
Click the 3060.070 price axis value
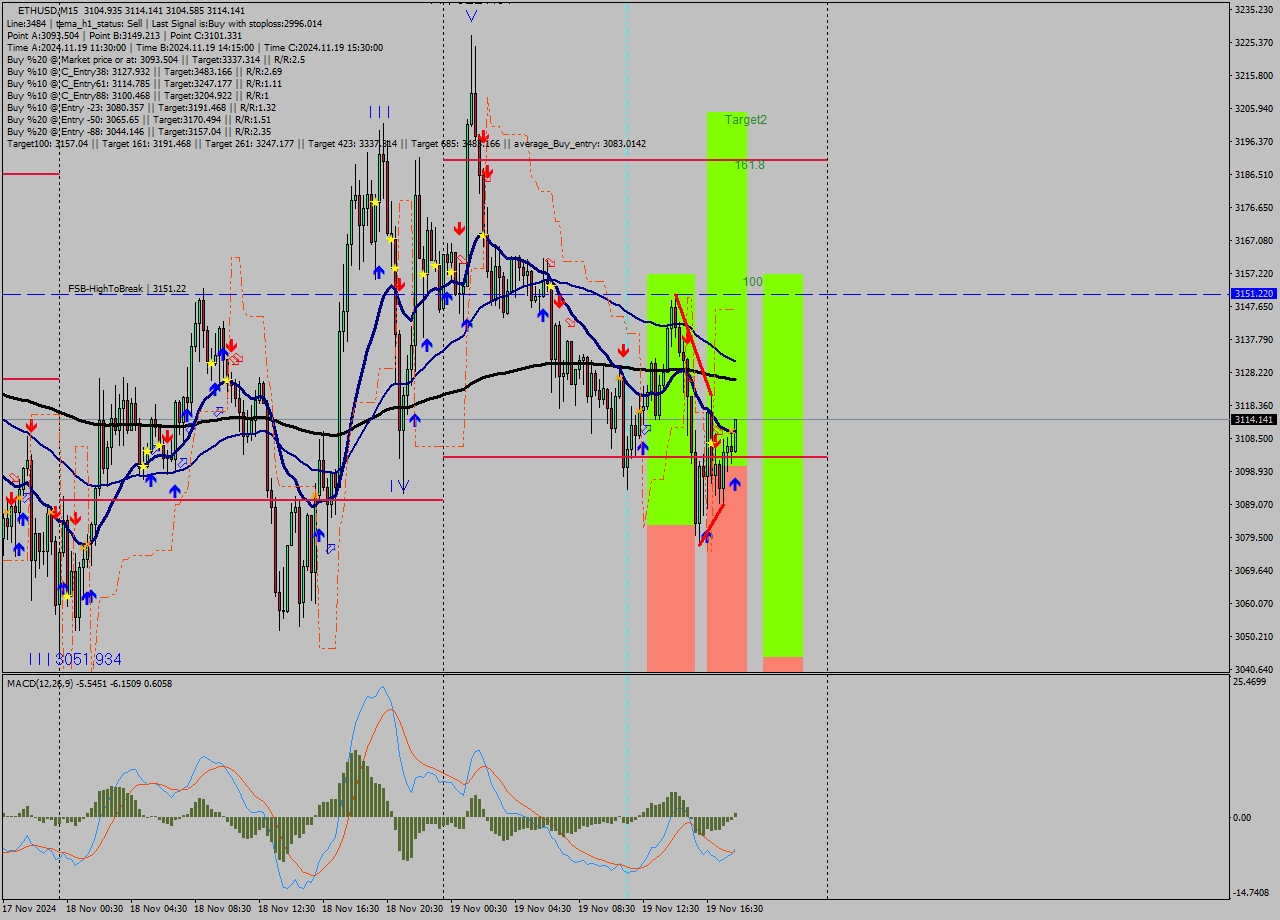click(1253, 603)
